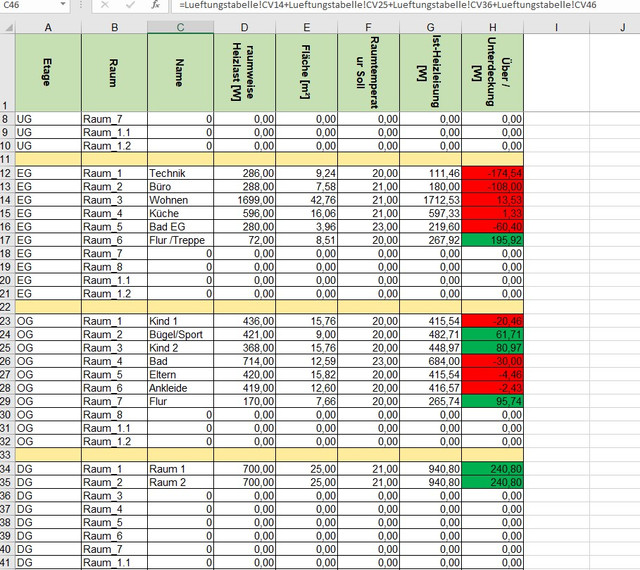Select column B header
Image resolution: width=640 pixels, height=570 pixels.
pyautogui.click(x=114, y=27)
